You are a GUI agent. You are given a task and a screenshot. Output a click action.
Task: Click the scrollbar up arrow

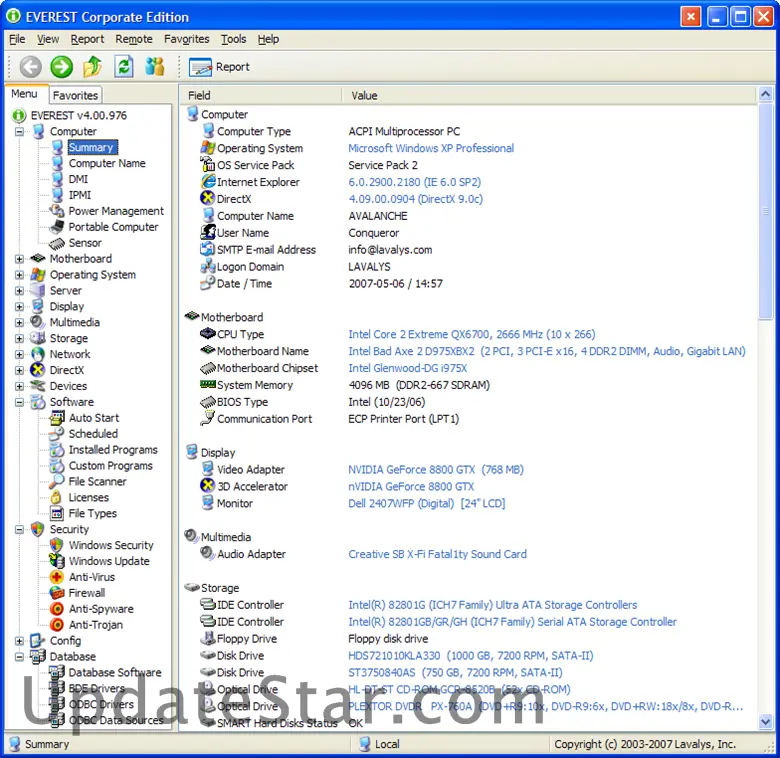[766, 94]
